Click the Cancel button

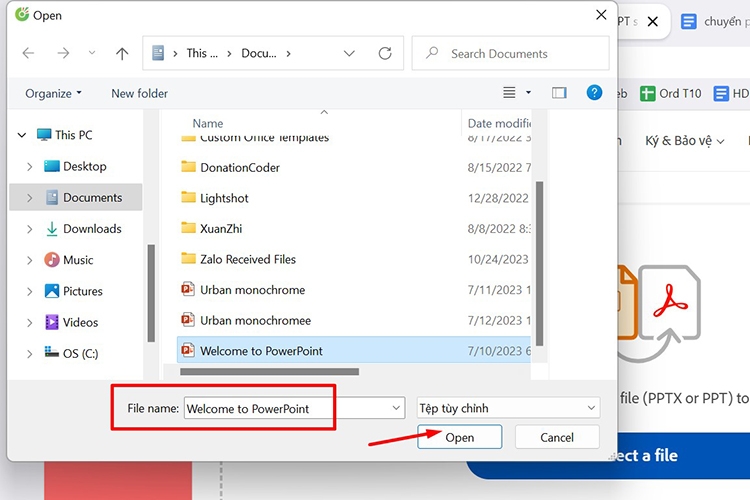(557, 437)
